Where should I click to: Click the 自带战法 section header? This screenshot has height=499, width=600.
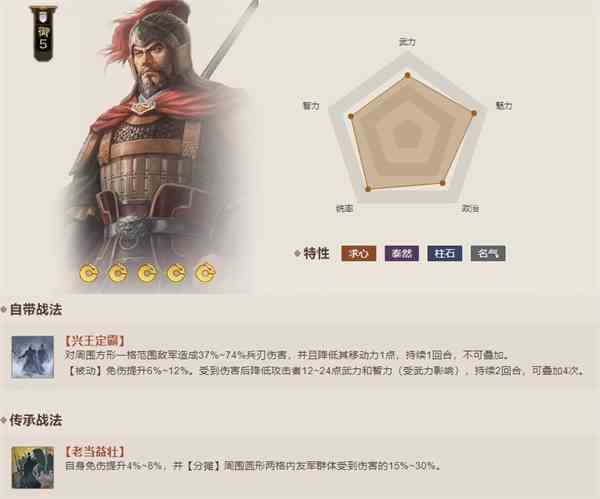(x=36, y=309)
